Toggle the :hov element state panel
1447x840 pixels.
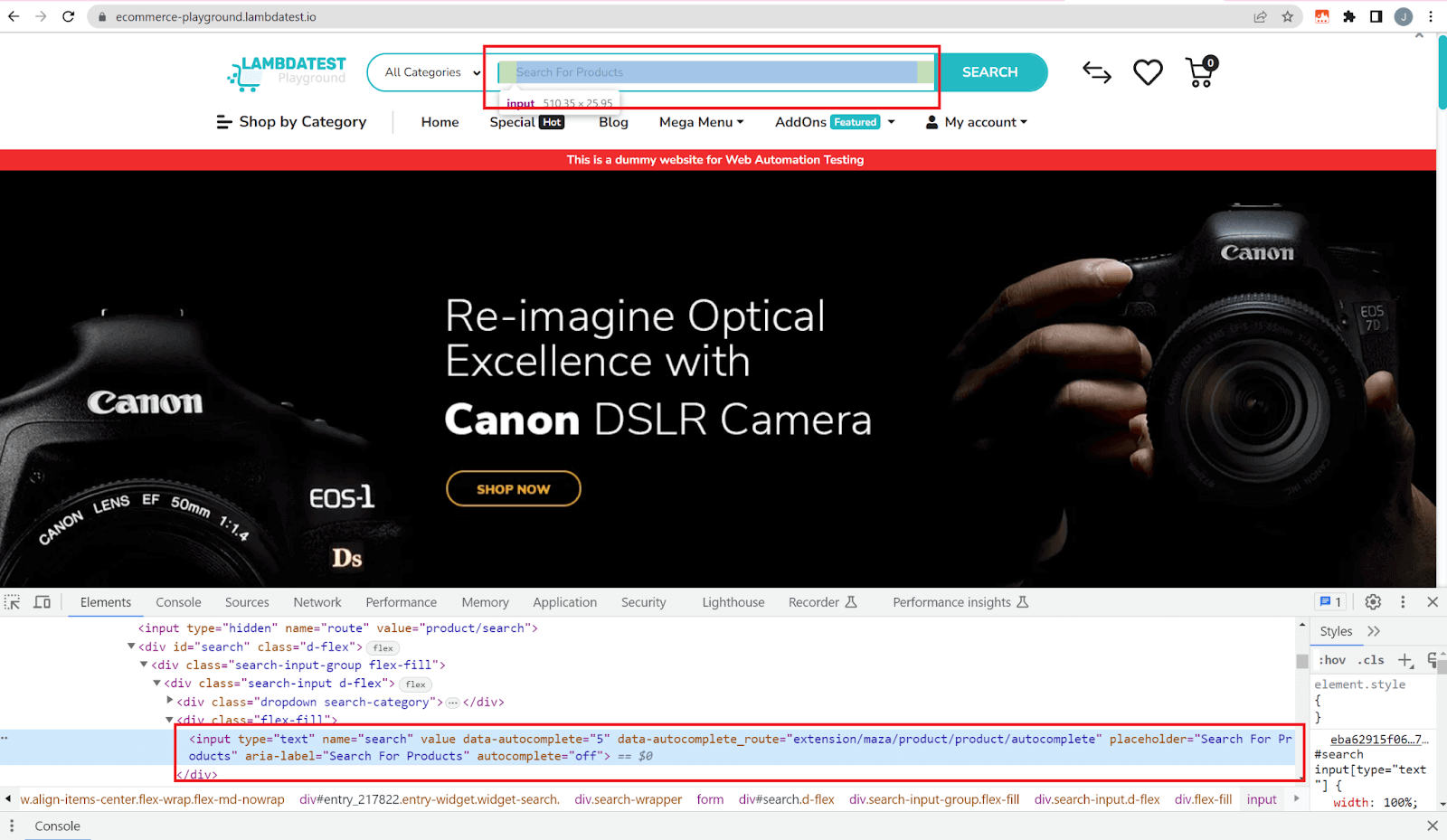(1332, 660)
